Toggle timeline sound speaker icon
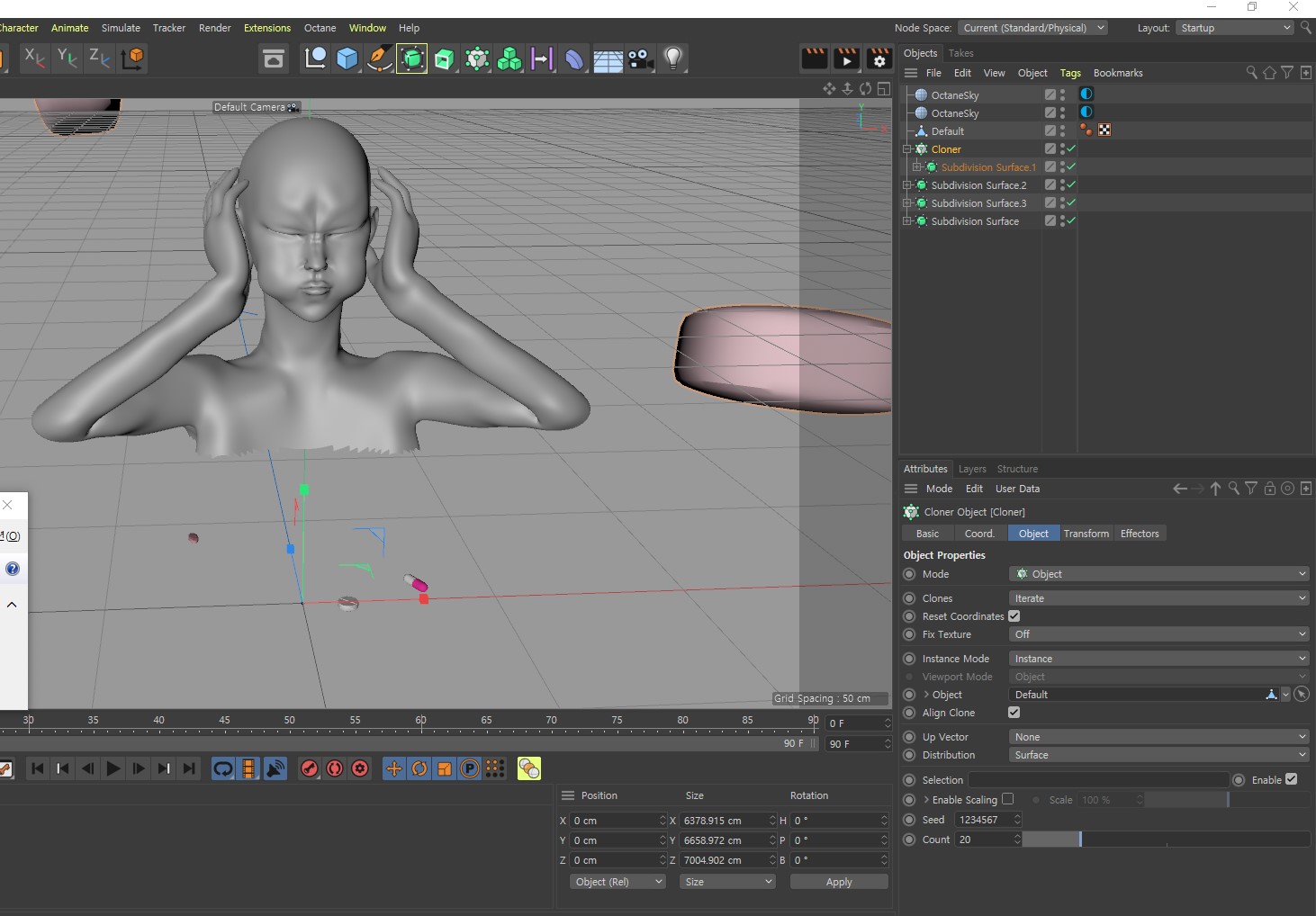Image resolution: width=1316 pixels, height=916 pixels. [x=275, y=768]
